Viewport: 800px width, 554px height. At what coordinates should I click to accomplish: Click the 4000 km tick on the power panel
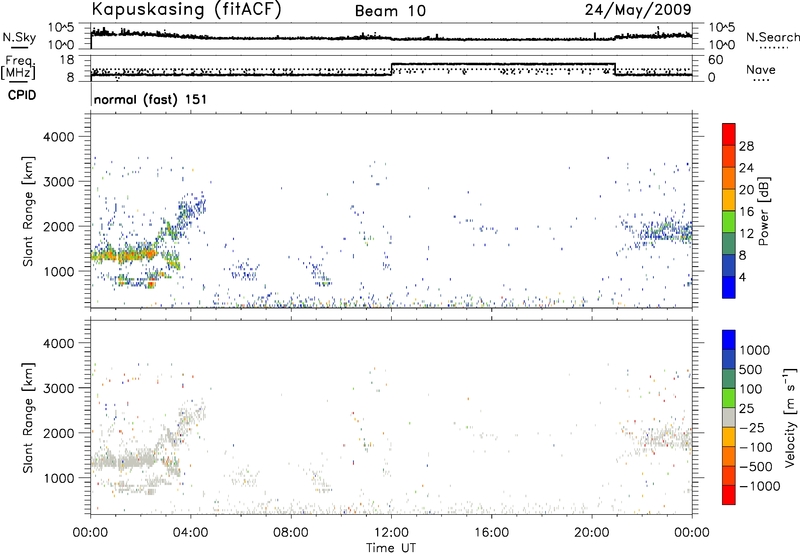59,137
